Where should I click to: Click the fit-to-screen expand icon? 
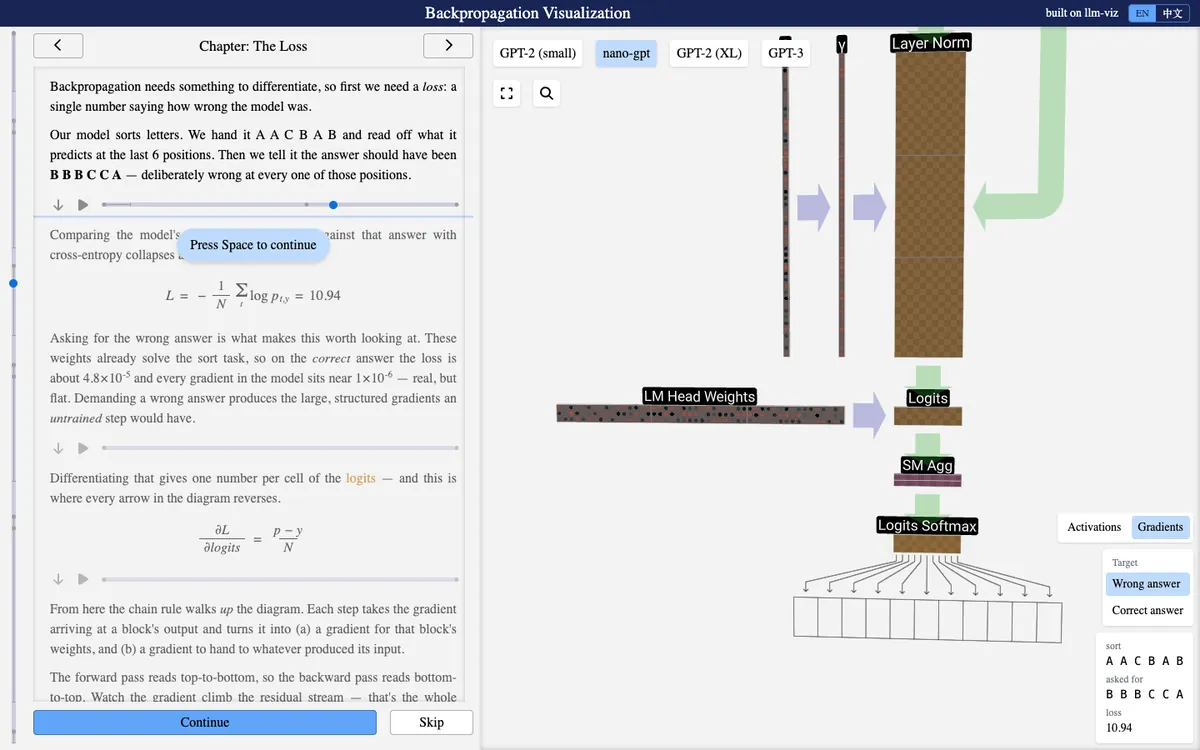pyautogui.click(x=507, y=94)
